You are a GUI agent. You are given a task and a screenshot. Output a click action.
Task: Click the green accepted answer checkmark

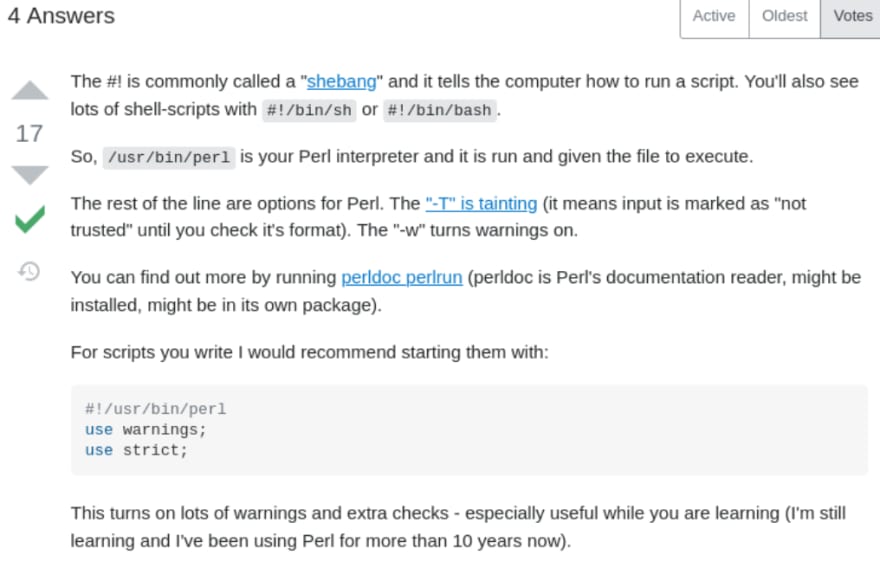(30, 219)
